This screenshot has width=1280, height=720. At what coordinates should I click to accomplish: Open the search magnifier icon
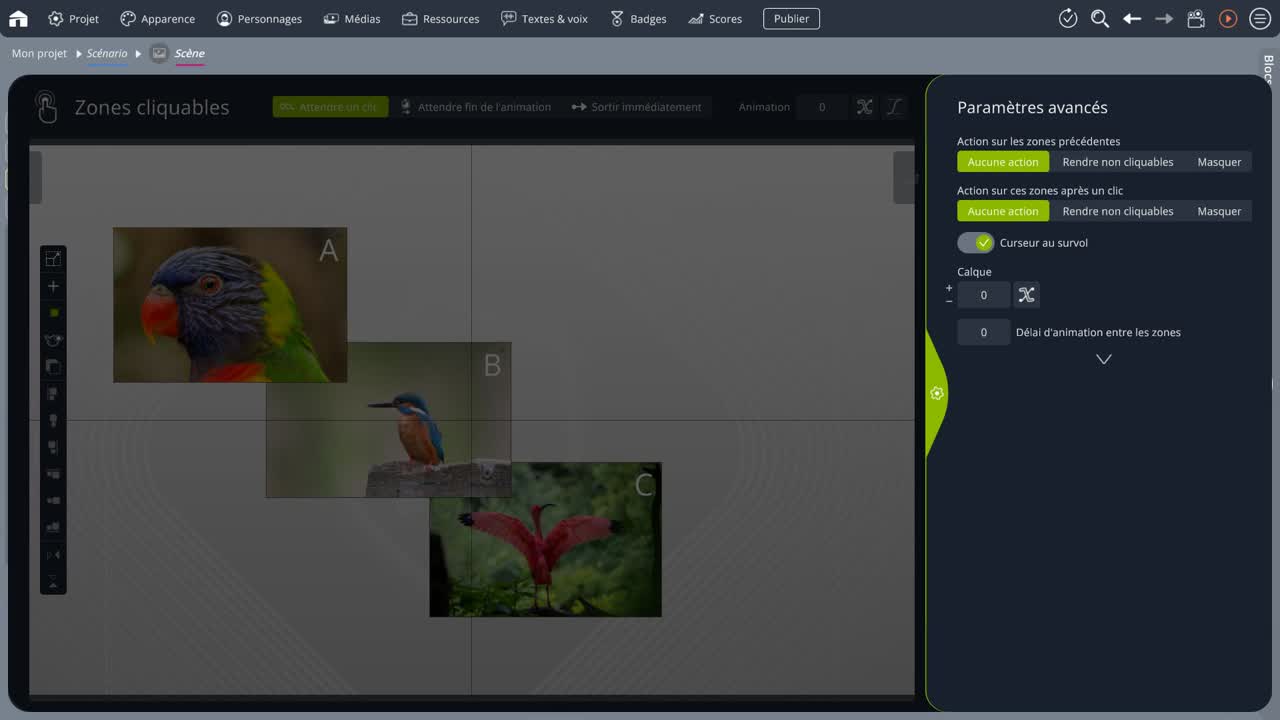(1100, 18)
